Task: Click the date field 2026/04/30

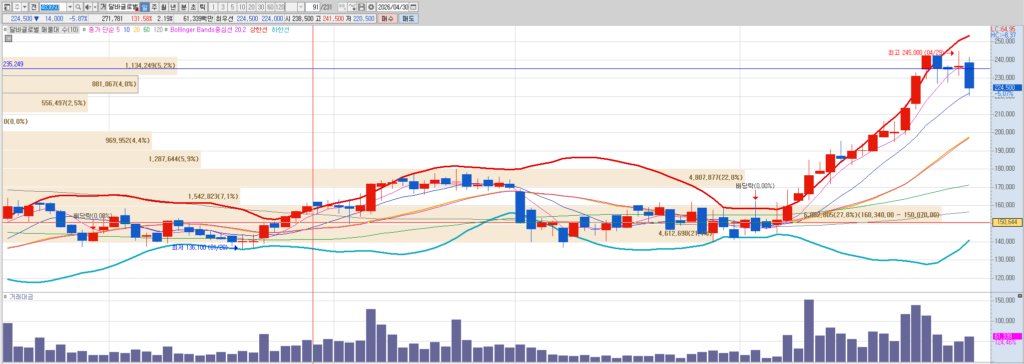Action: tap(392, 7)
